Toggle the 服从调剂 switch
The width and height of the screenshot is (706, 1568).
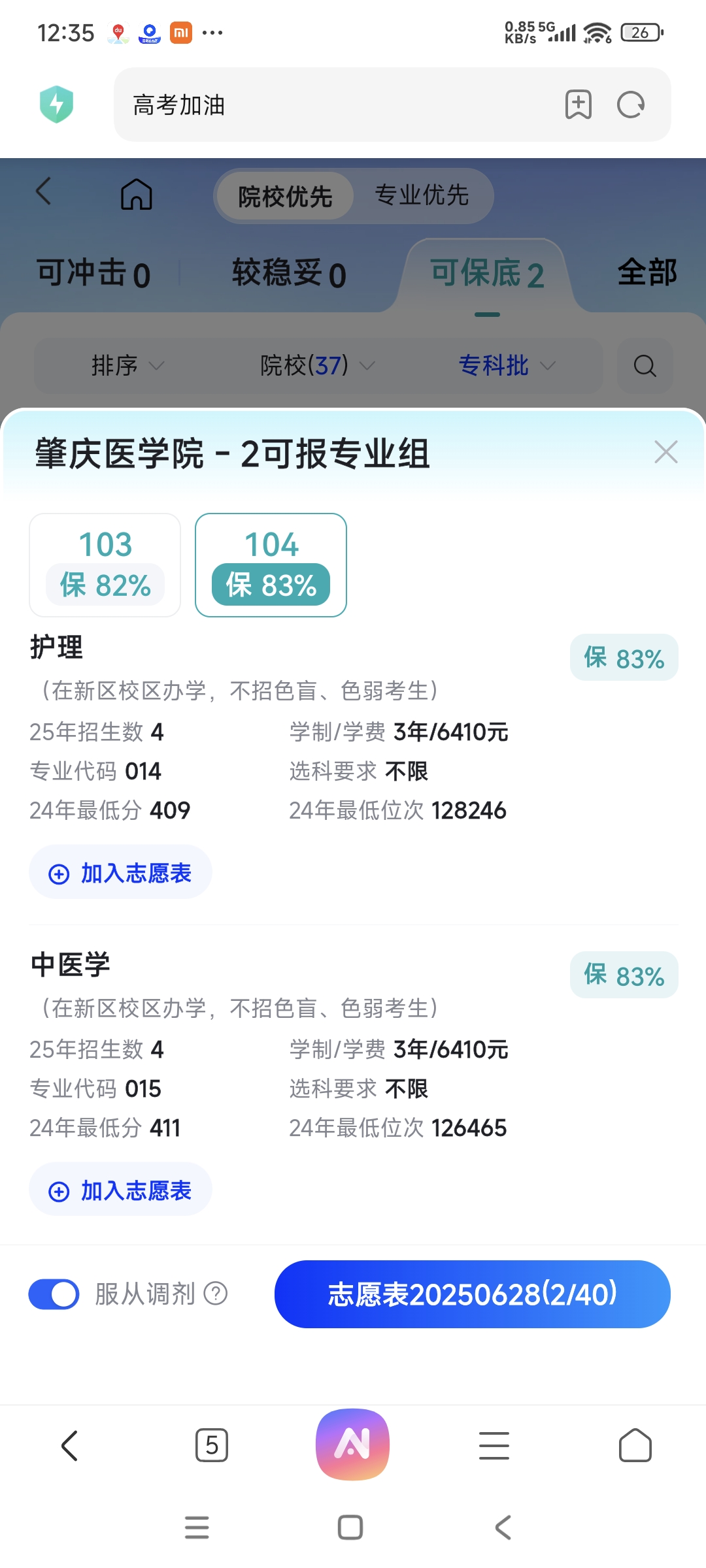coord(54,1294)
